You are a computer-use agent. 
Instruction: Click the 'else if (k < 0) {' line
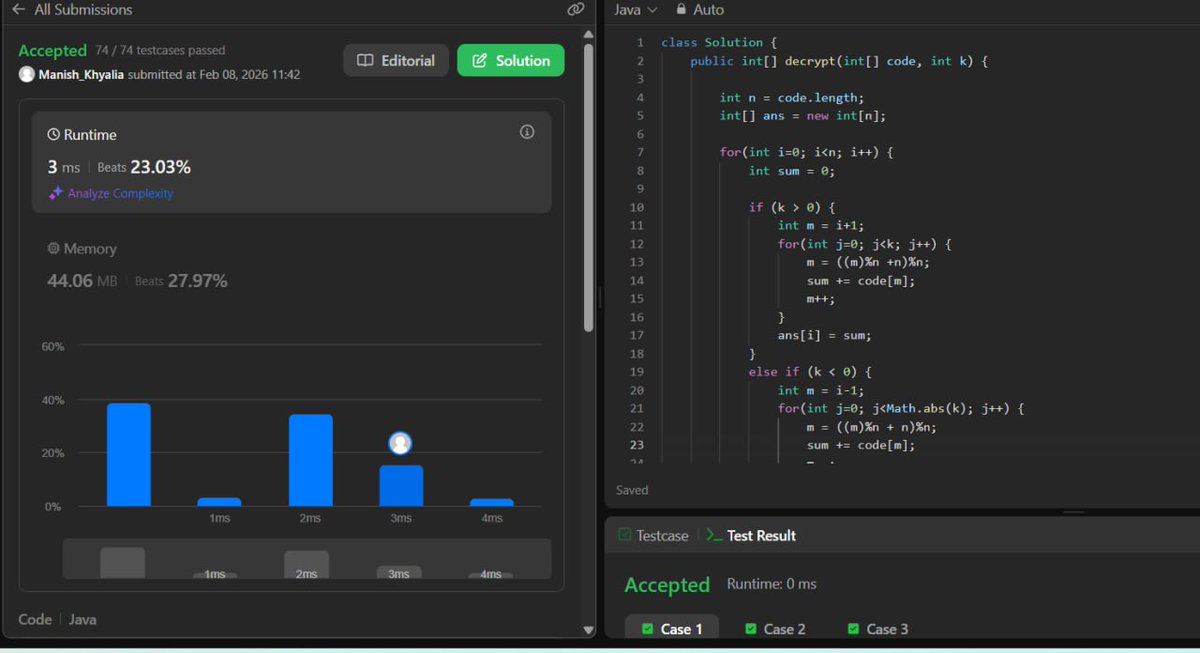pos(809,371)
